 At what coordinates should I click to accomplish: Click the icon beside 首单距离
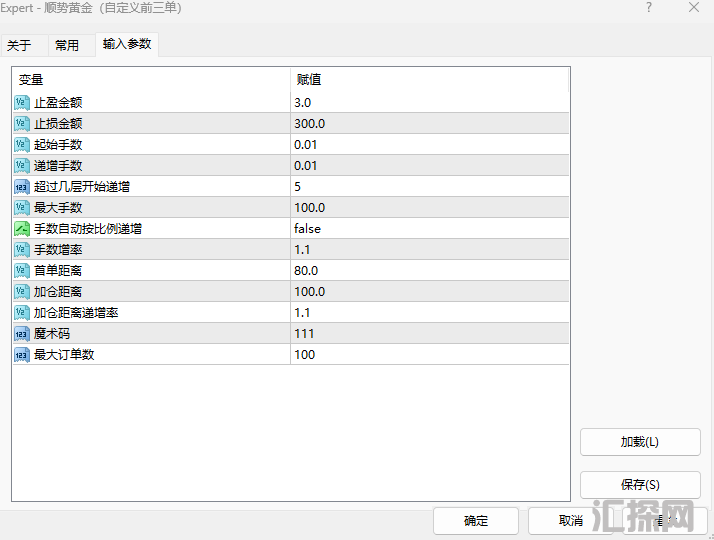point(22,270)
